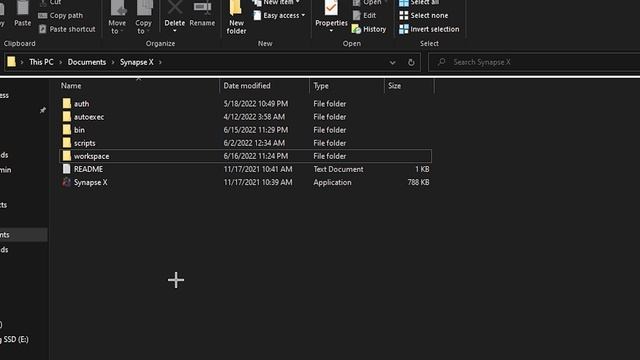The width and height of the screenshot is (640, 360).
Task: Click the Rename ribbon button
Action: point(202,14)
